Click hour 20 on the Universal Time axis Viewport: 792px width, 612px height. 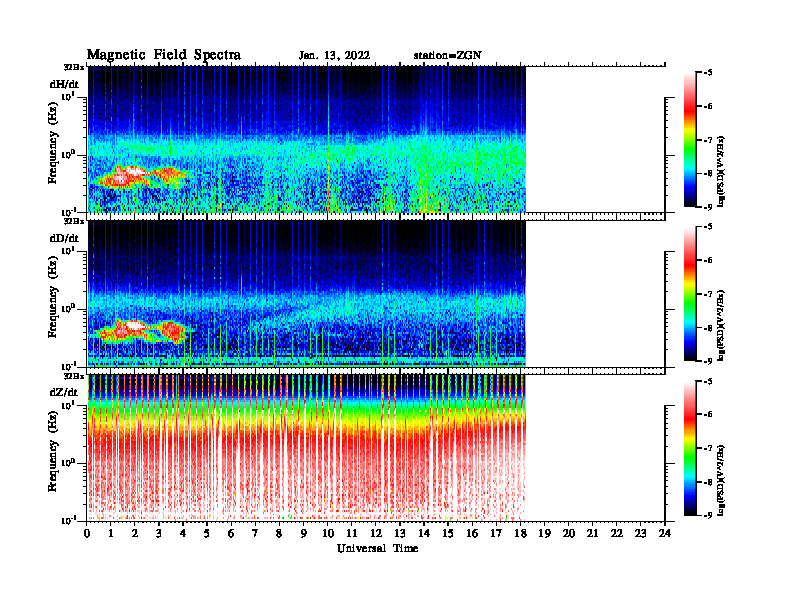568,534
